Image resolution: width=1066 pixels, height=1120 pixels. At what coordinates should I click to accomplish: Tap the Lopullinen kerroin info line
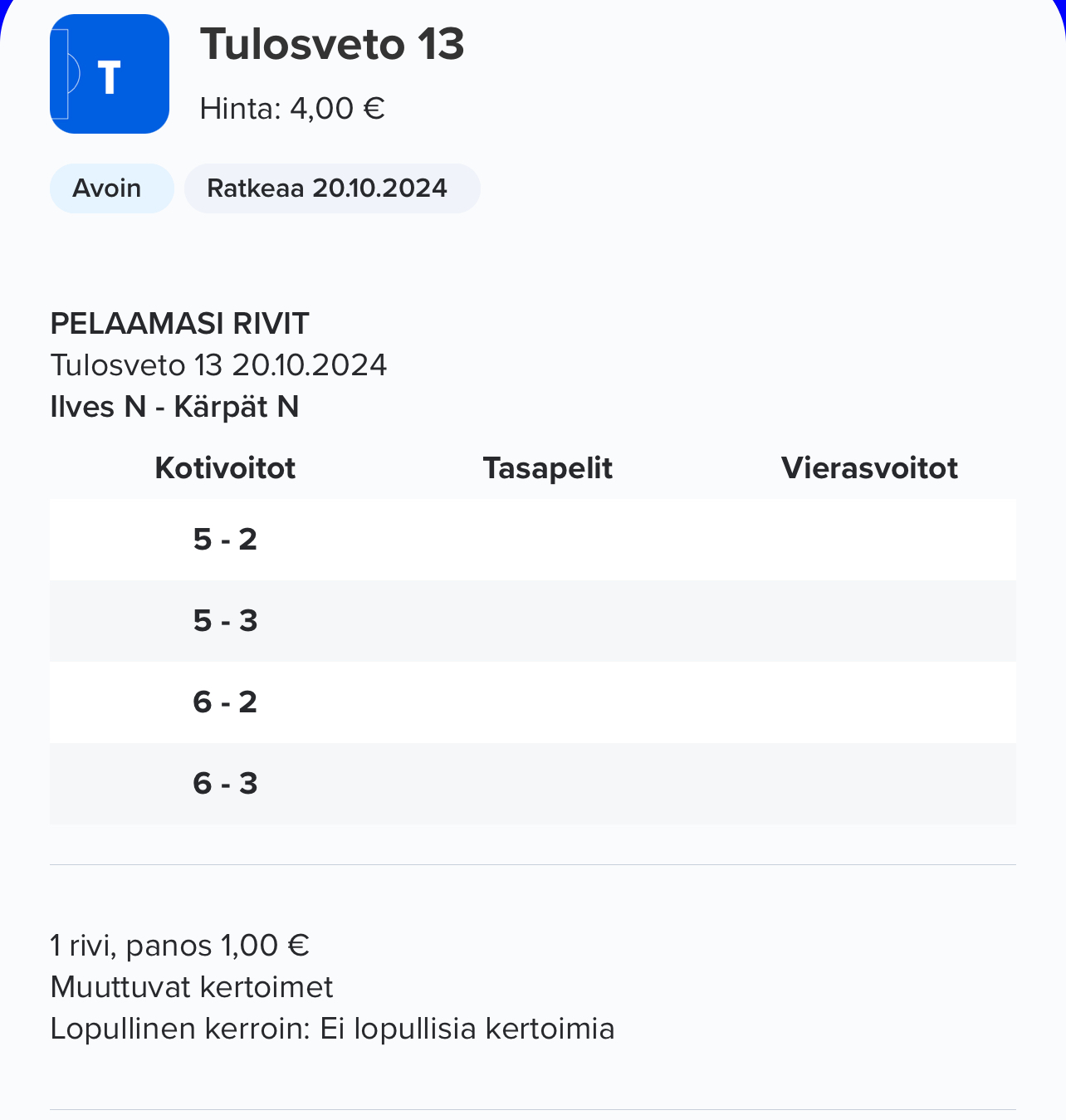pyautogui.click(x=332, y=1029)
